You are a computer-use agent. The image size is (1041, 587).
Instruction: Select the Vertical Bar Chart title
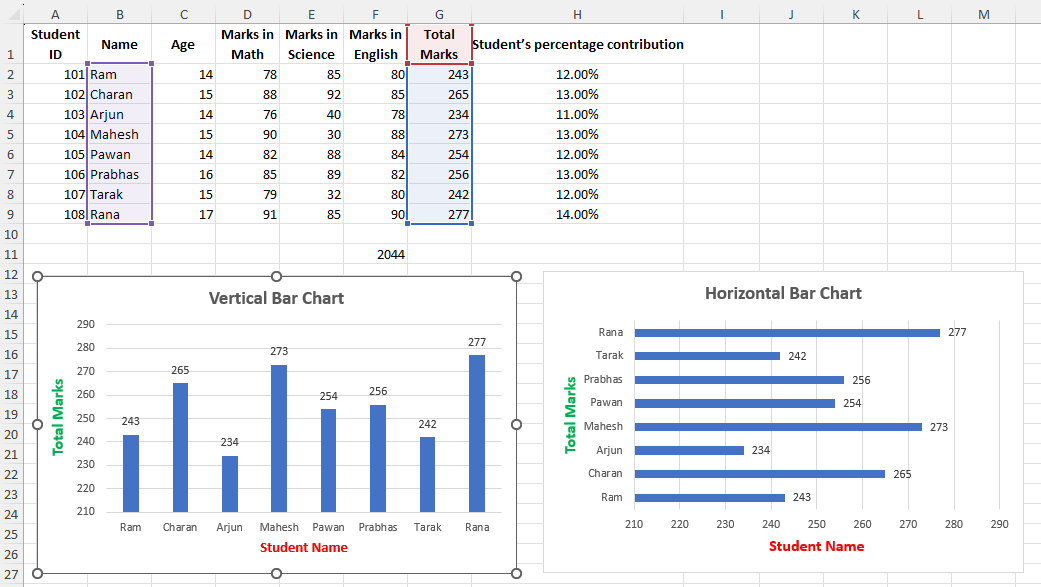276,298
